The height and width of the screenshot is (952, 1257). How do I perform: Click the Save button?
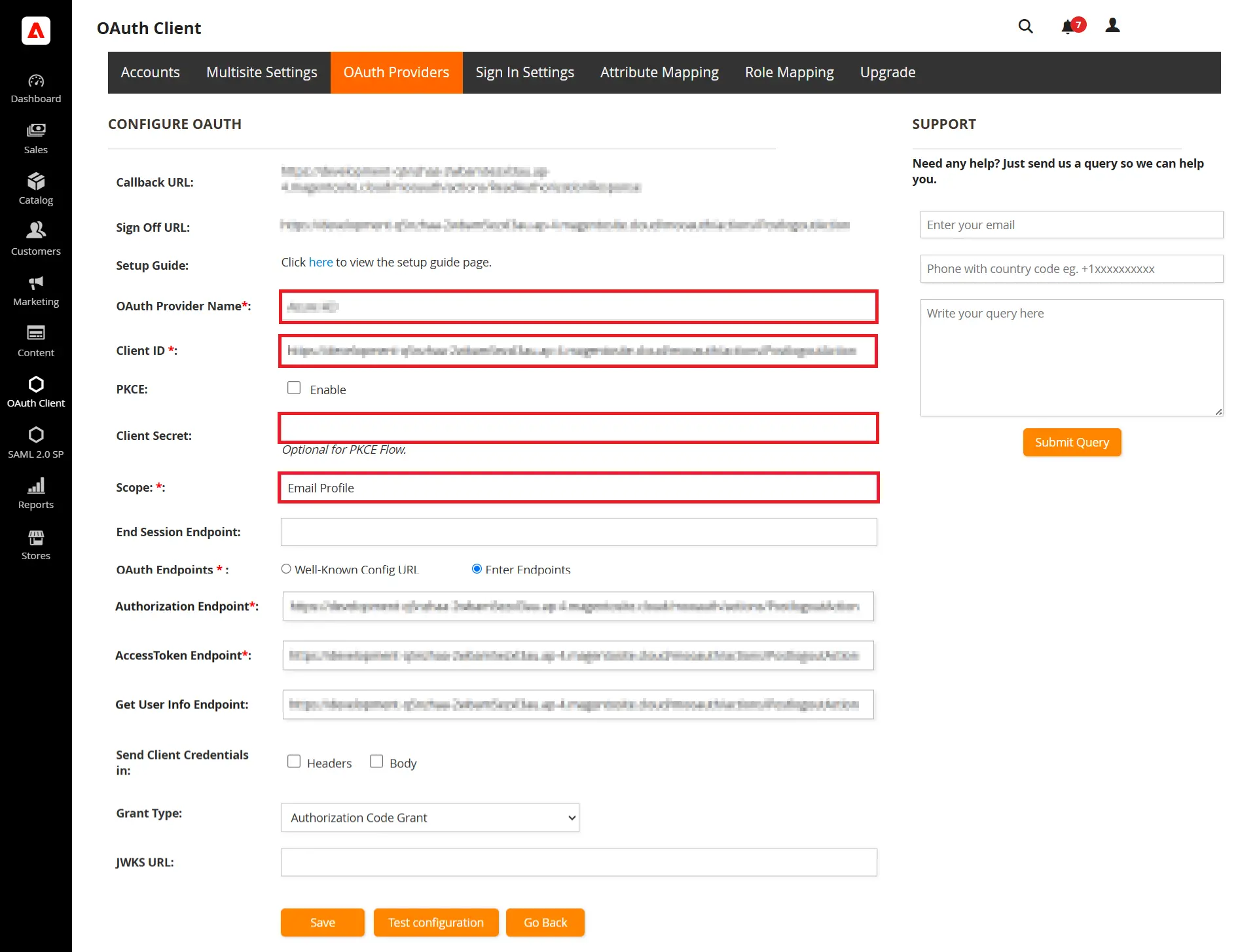(323, 923)
